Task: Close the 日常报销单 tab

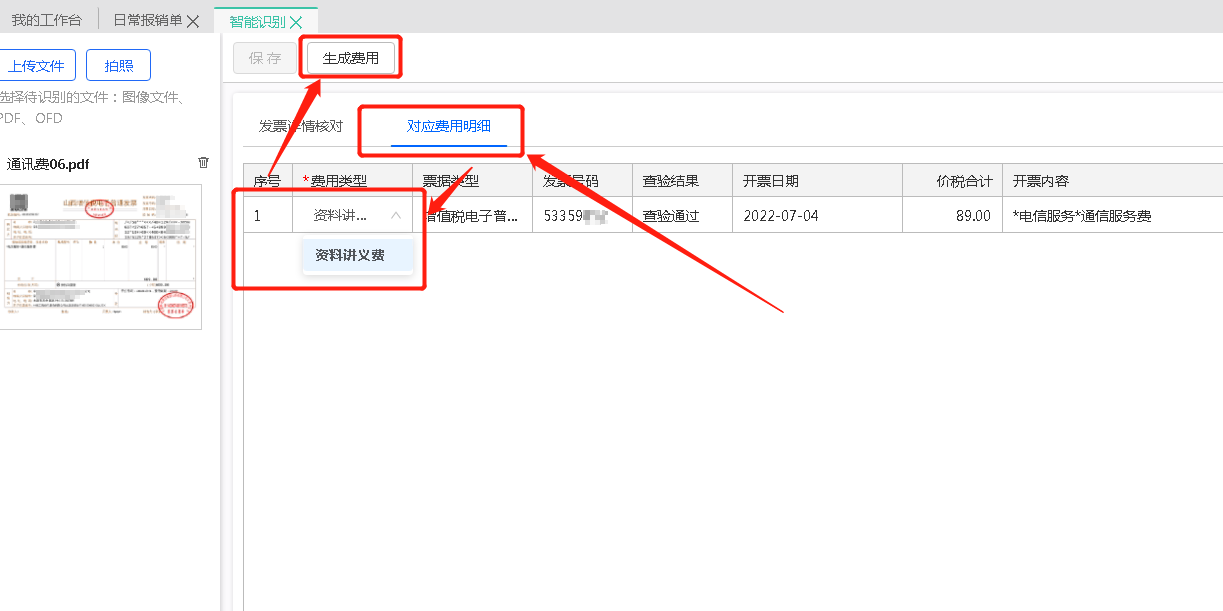Action: pos(193,21)
